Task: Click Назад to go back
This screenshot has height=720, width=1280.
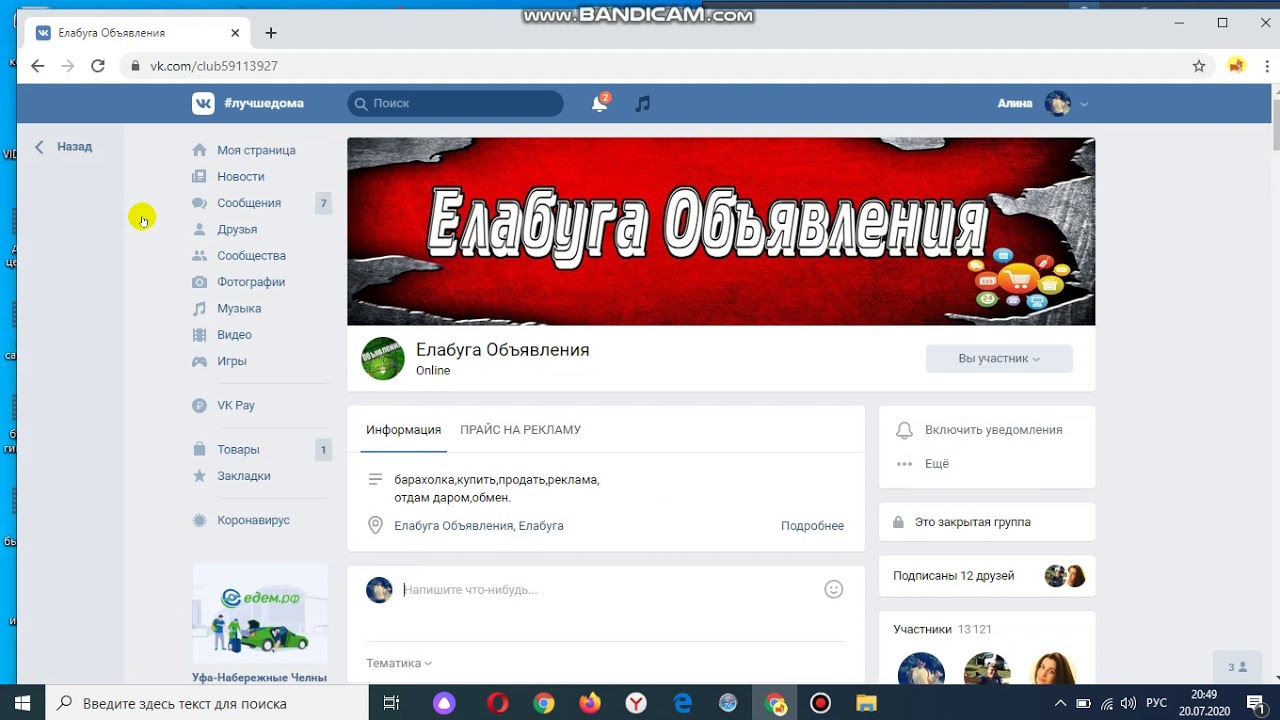Action: click(64, 146)
